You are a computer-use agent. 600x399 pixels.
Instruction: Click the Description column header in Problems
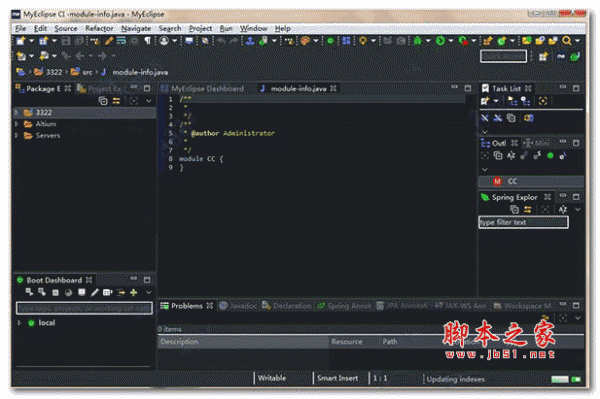point(243,342)
